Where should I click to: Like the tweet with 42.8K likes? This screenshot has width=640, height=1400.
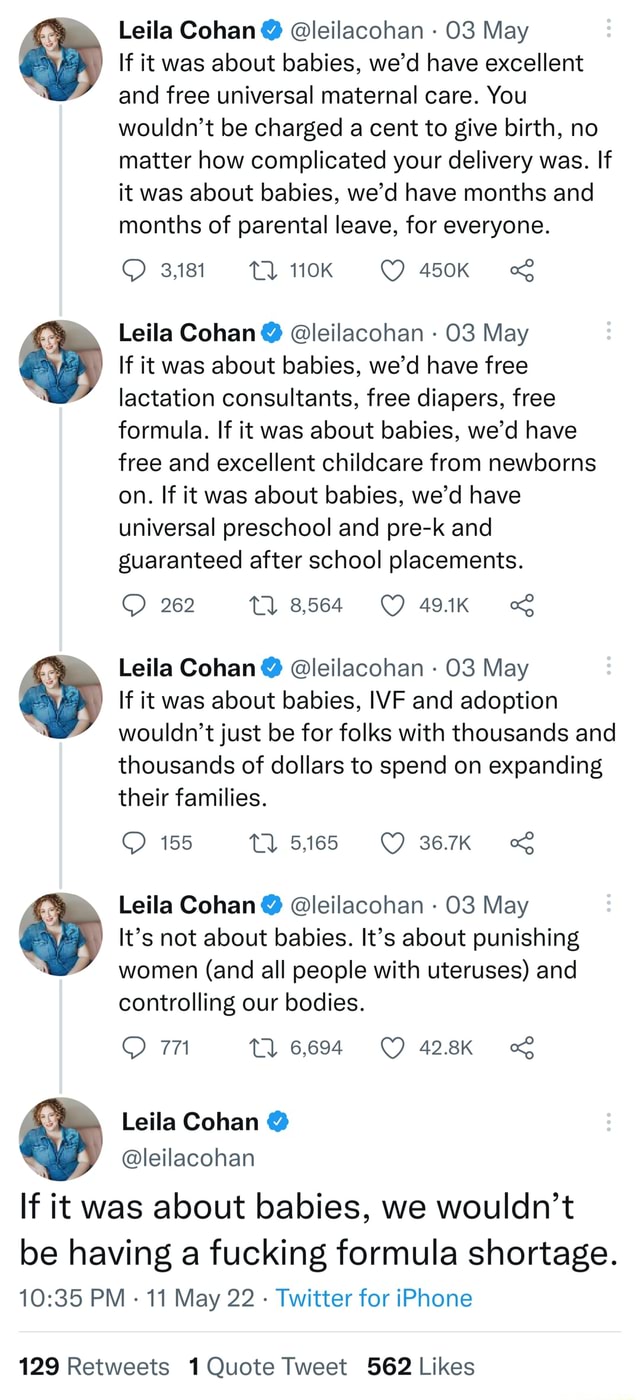point(392,1048)
